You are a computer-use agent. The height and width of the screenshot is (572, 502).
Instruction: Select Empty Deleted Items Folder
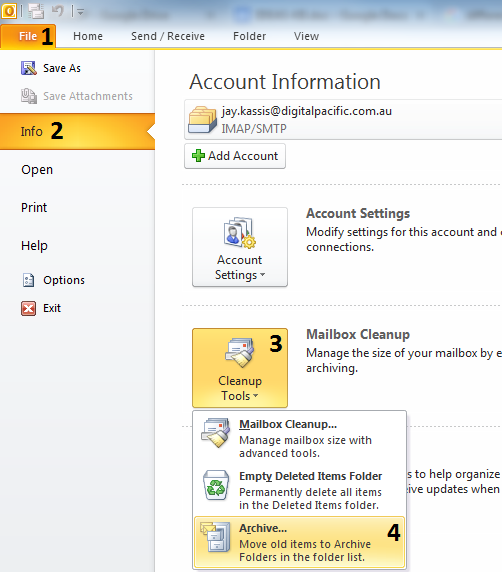tap(300, 490)
